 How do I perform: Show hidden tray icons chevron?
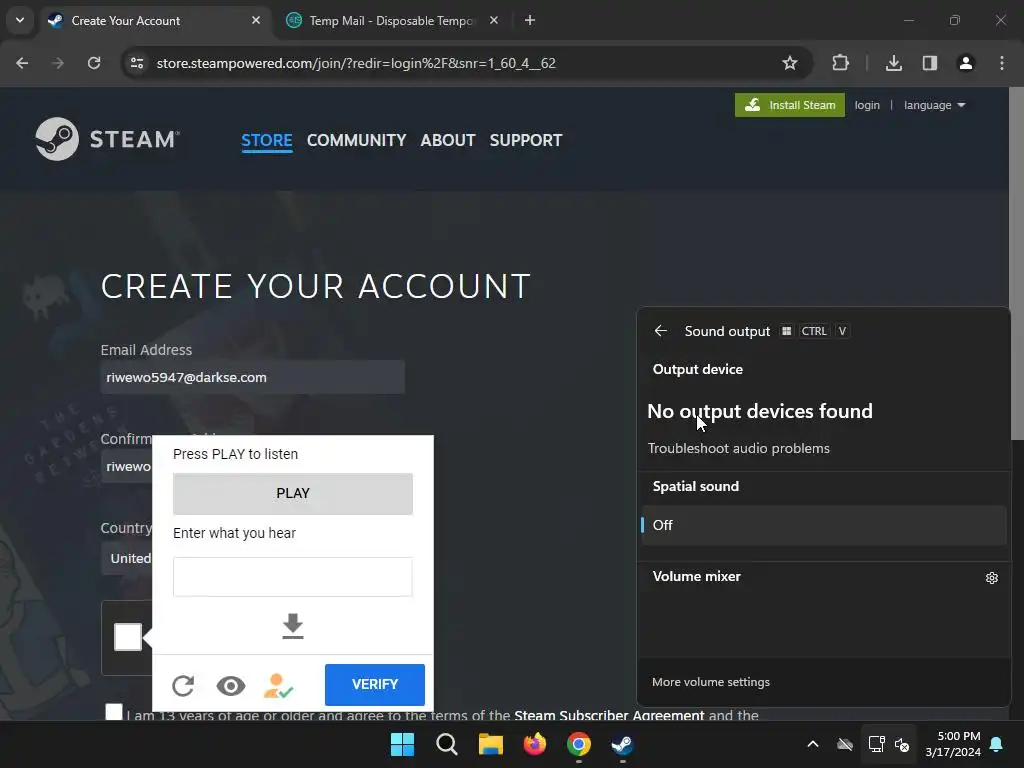[x=812, y=744]
